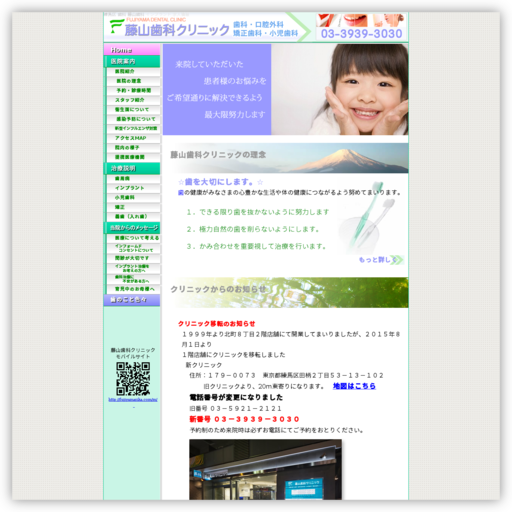The image size is (512, 512).
Task: Click the 新番号 03-3939-3030 text
Action: [x=244, y=419]
